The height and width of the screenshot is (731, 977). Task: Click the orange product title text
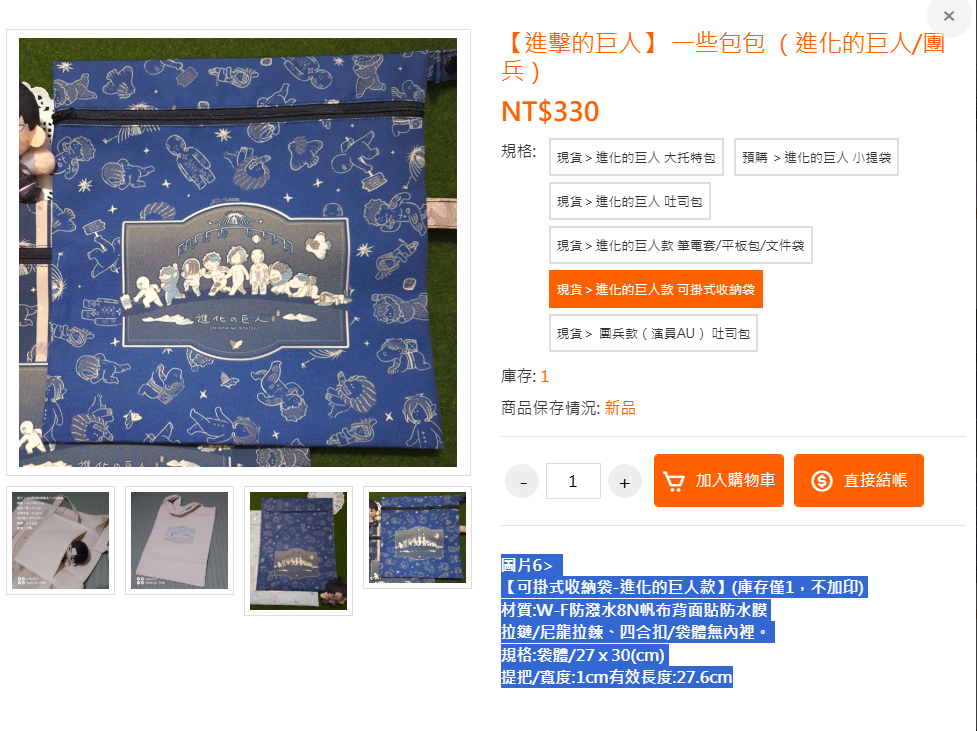pos(724,56)
